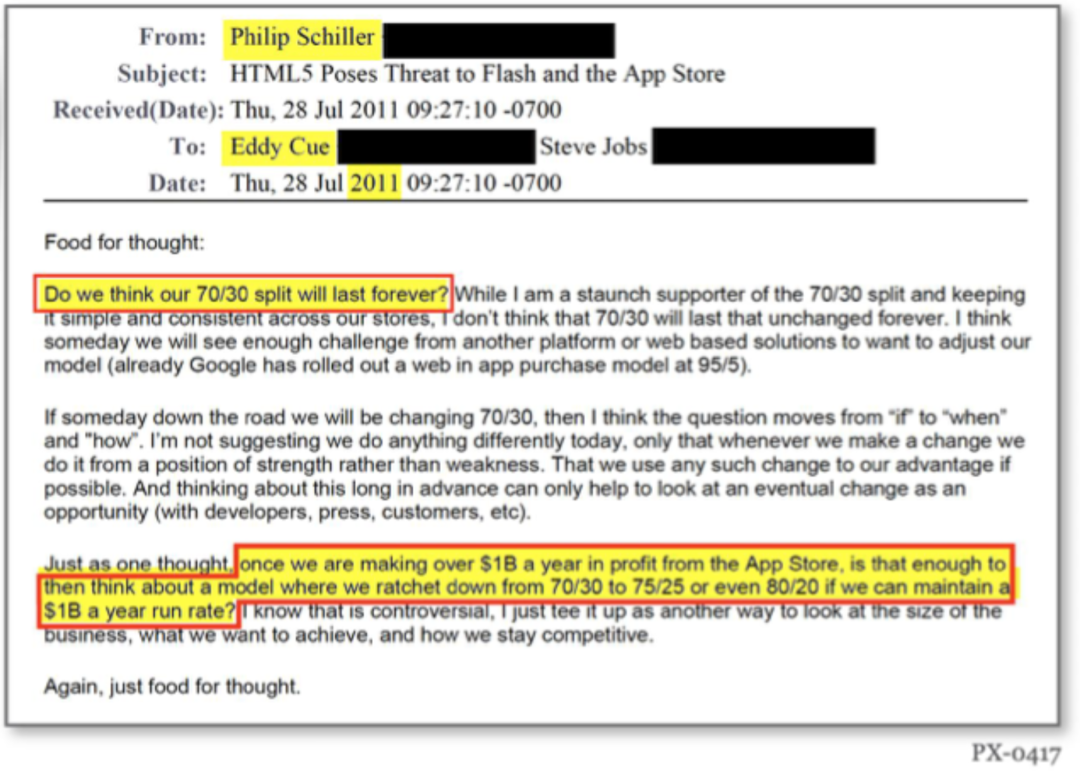This screenshot has height=774, width=1080.
Task: Click the phrase "Just as one thought,"
Action: click(x=138, y=564)
